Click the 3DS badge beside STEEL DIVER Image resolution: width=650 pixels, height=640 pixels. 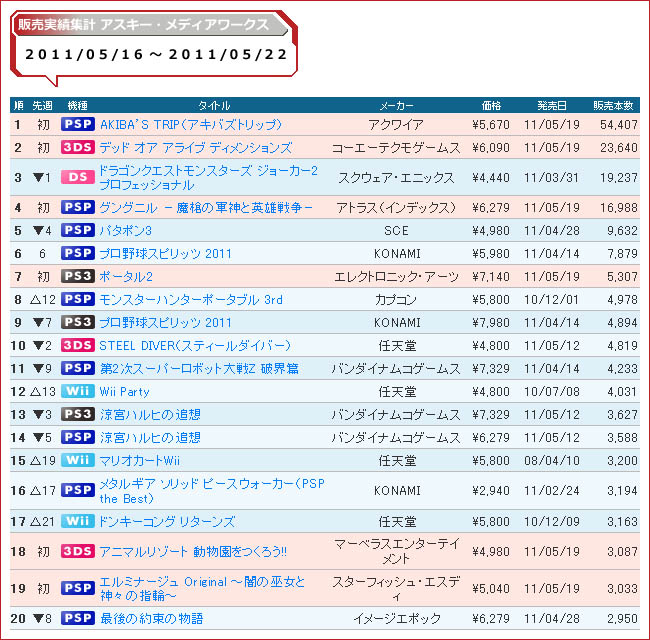[78, 345]
